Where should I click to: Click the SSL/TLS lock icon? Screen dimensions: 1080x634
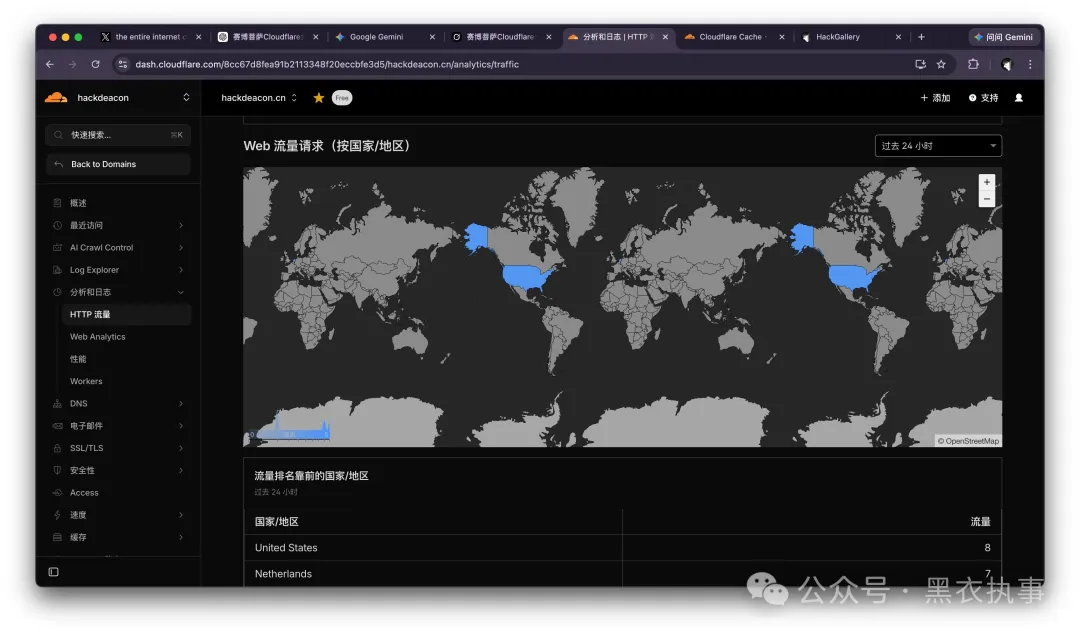point(57,448)
